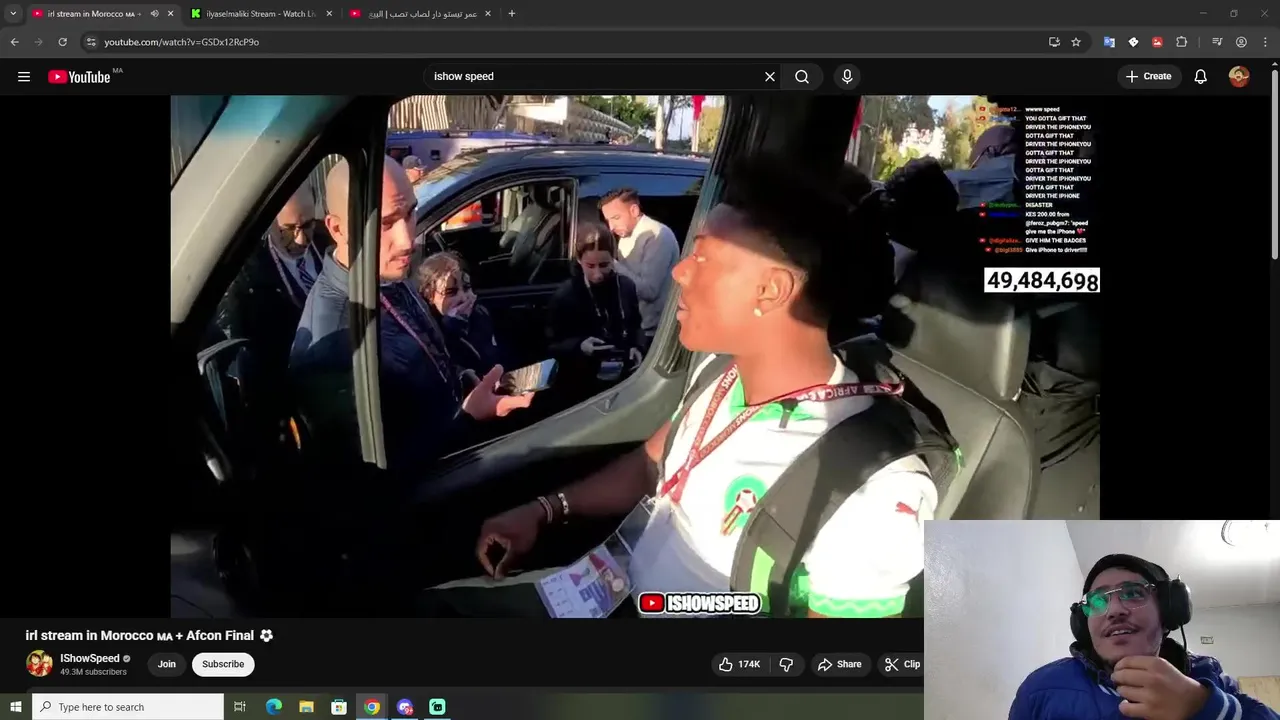Image resolution: width=1280 pixels, height=720 pixels.
Task: Clear the search box with X
Action: tap(770, 77)
